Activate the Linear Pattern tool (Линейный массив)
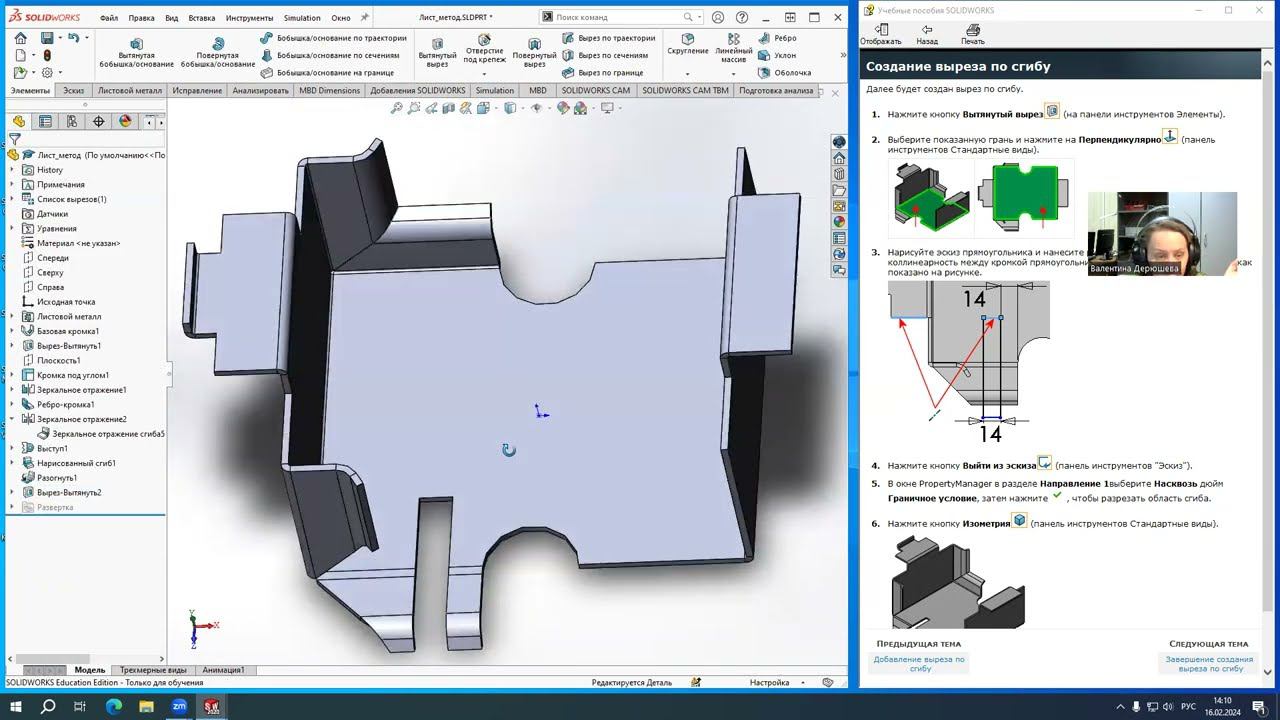The width and height of the screenshot is (1280, 720). [734, 48]
